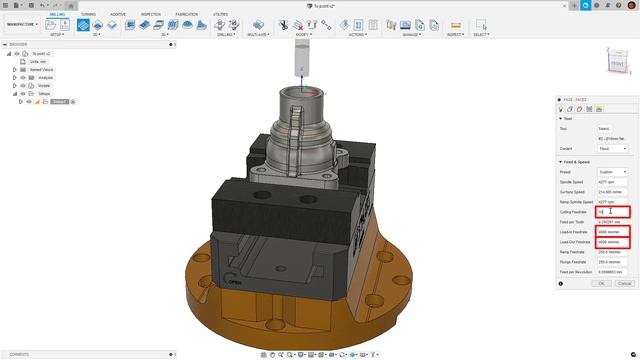This screenshot has height=360, width=640.
Task: Click the Machine Library icon in Manage
Action: tap(405, 25)
